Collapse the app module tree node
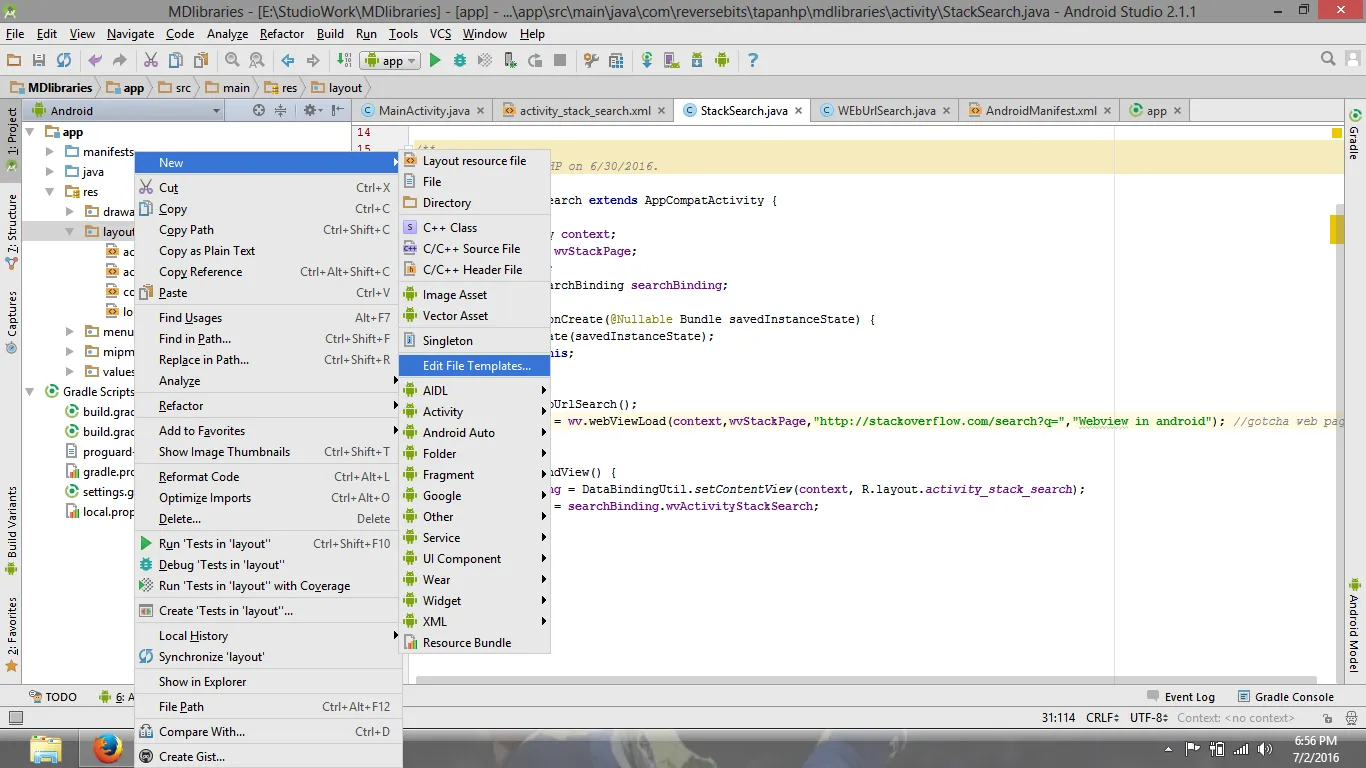 tap(30, 132)
